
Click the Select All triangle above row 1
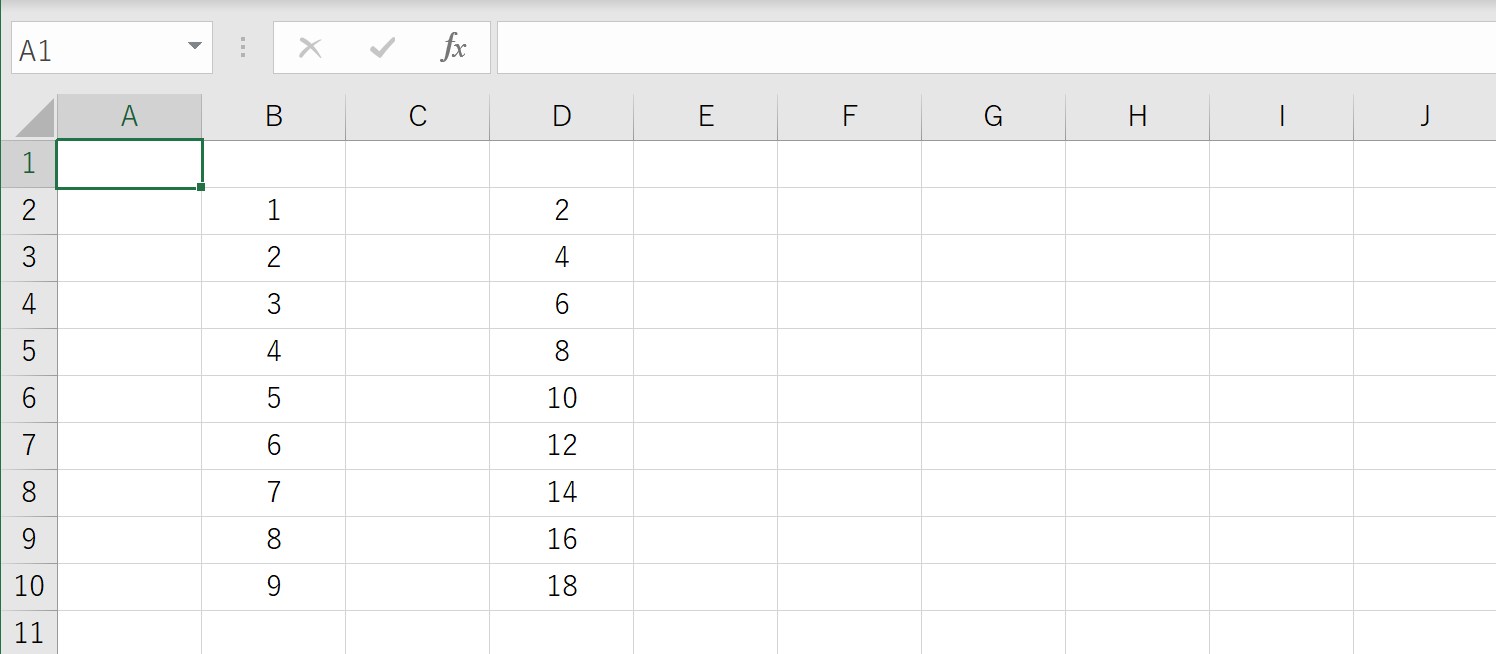pyautogui.click(x=28, y=115)
